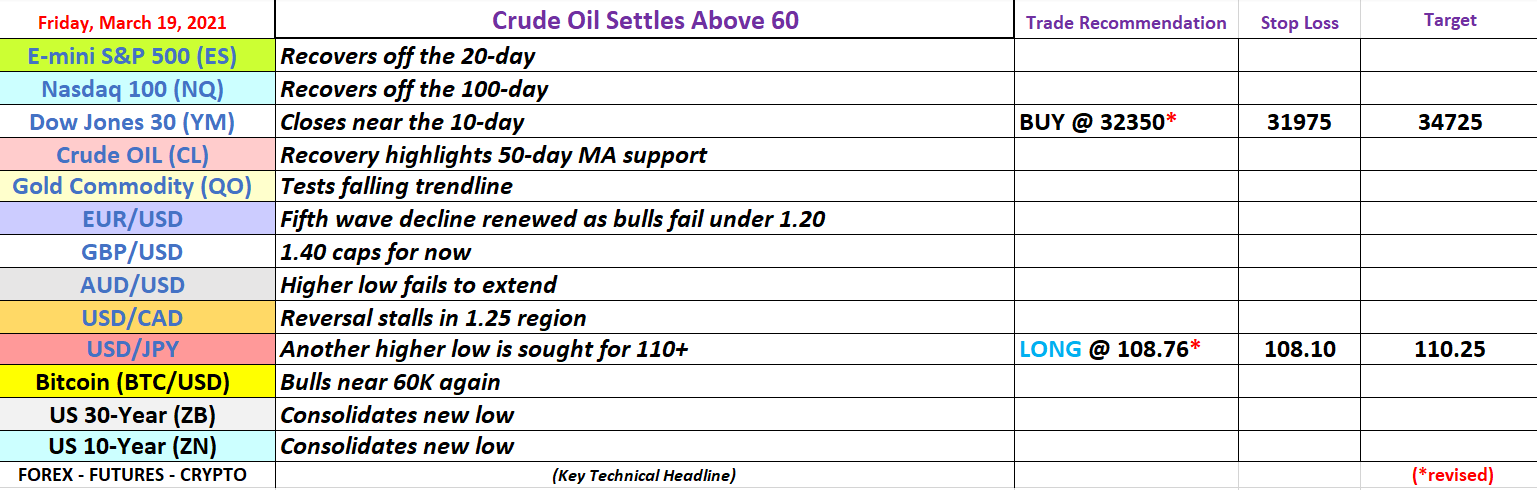The image size is (1537, 490).
Task: Select the yellow Bitcoin (BTC/USD) cell
Action: [x=137, y=382]
